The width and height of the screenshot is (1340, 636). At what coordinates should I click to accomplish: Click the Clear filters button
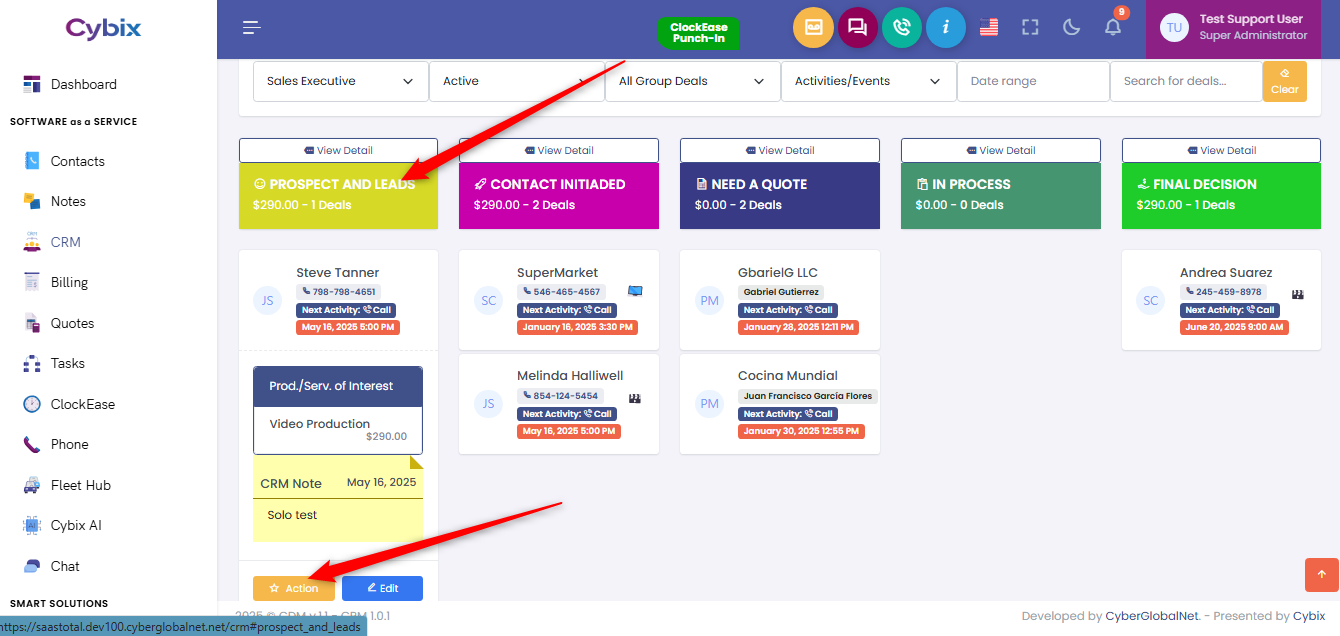click(x=1285, y=81)
